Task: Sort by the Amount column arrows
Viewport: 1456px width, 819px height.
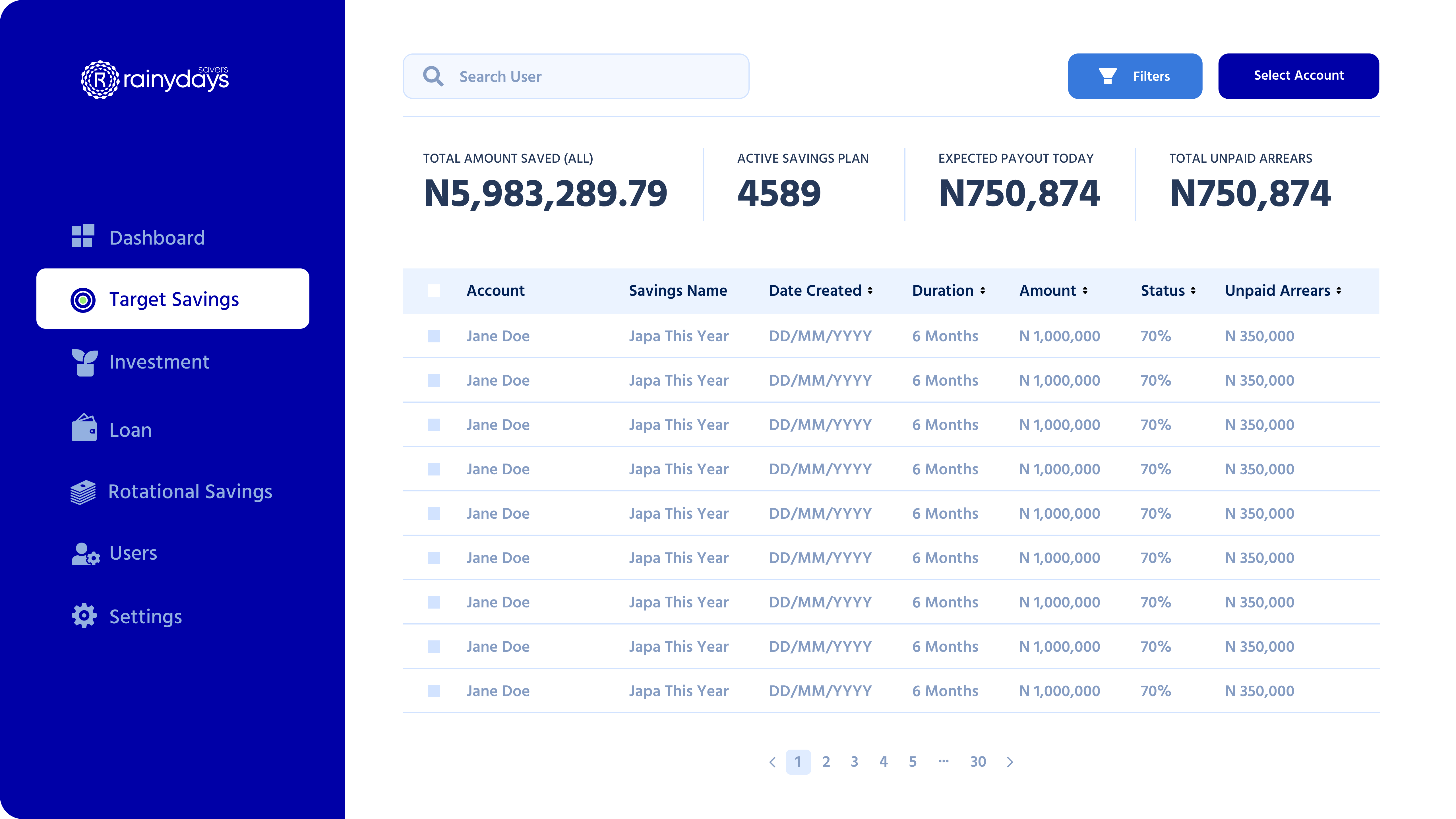Action: coord(1085,291)
